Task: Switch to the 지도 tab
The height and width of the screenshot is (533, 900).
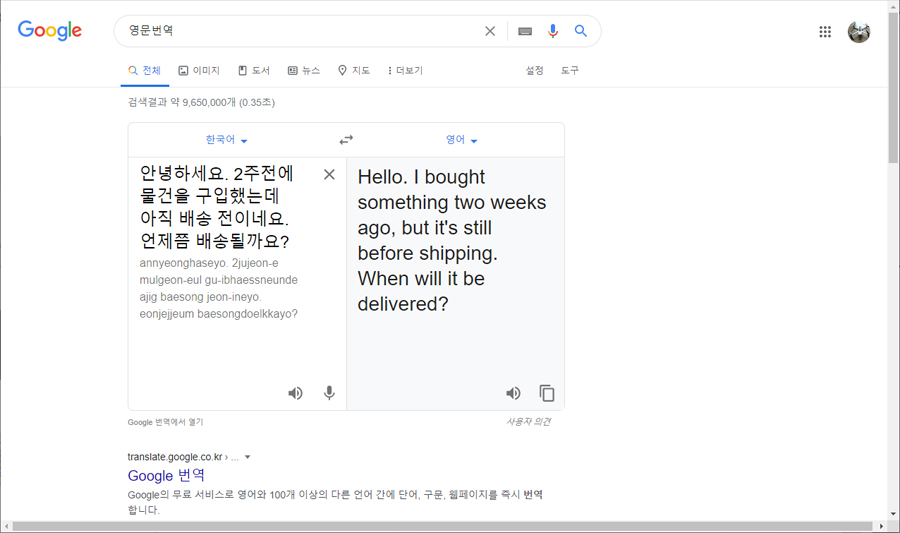Action: [x=354, y=71]
